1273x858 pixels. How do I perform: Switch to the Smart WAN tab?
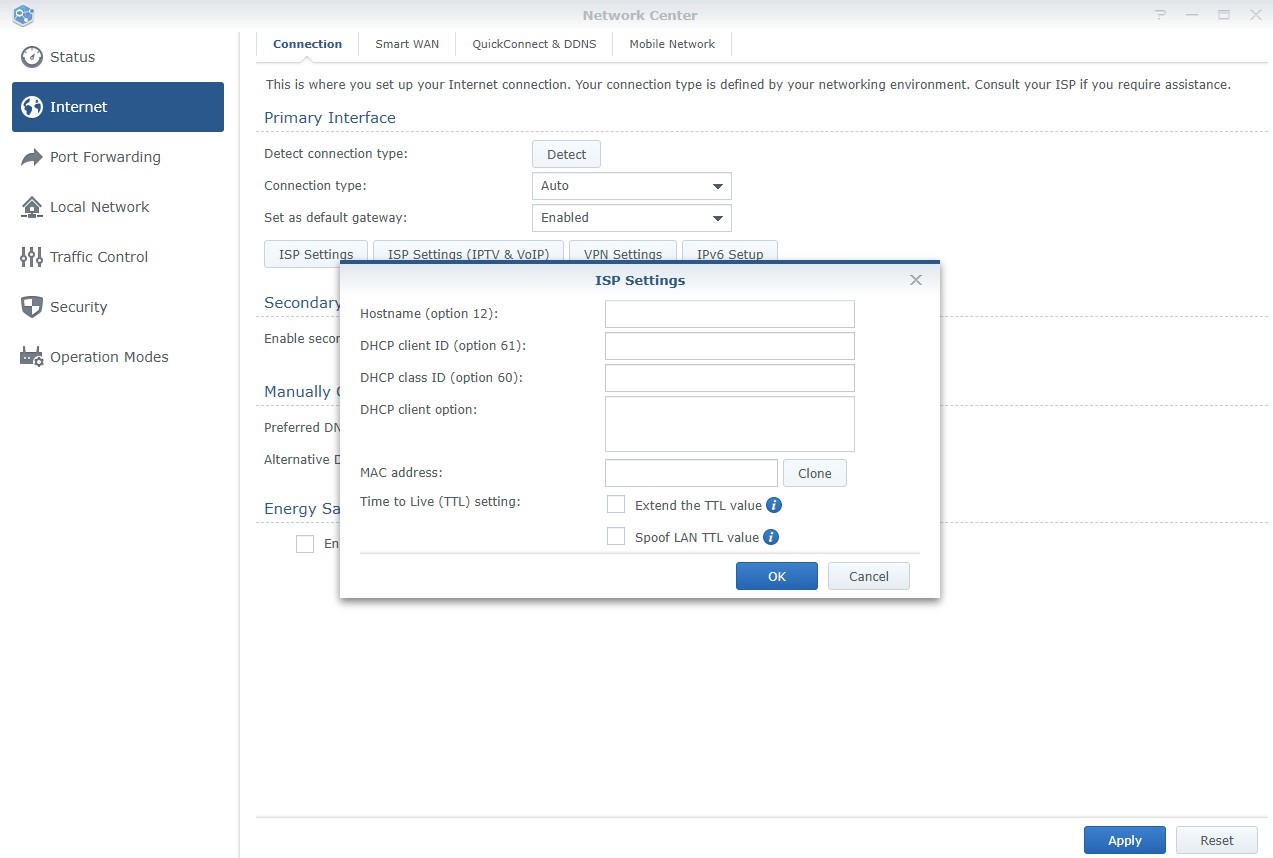point(407,44)
